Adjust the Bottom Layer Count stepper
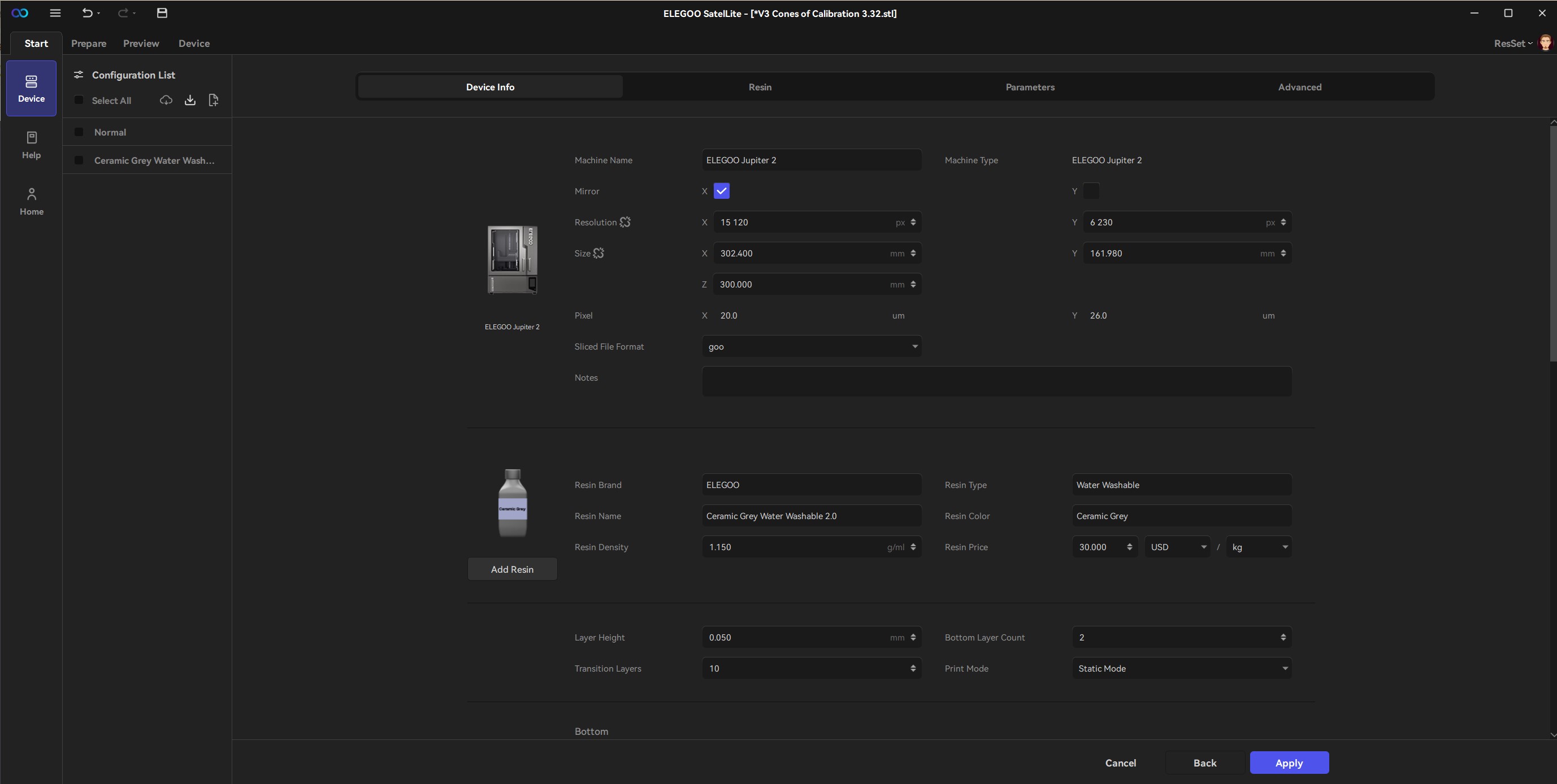 [x=1283, y=637]
